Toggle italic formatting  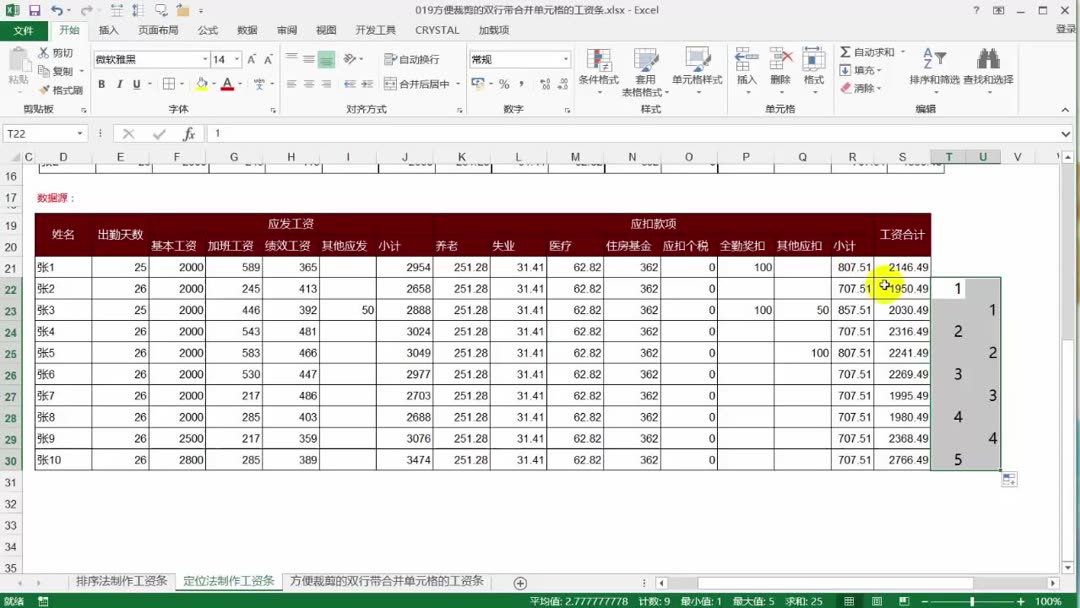coord(119,84)
